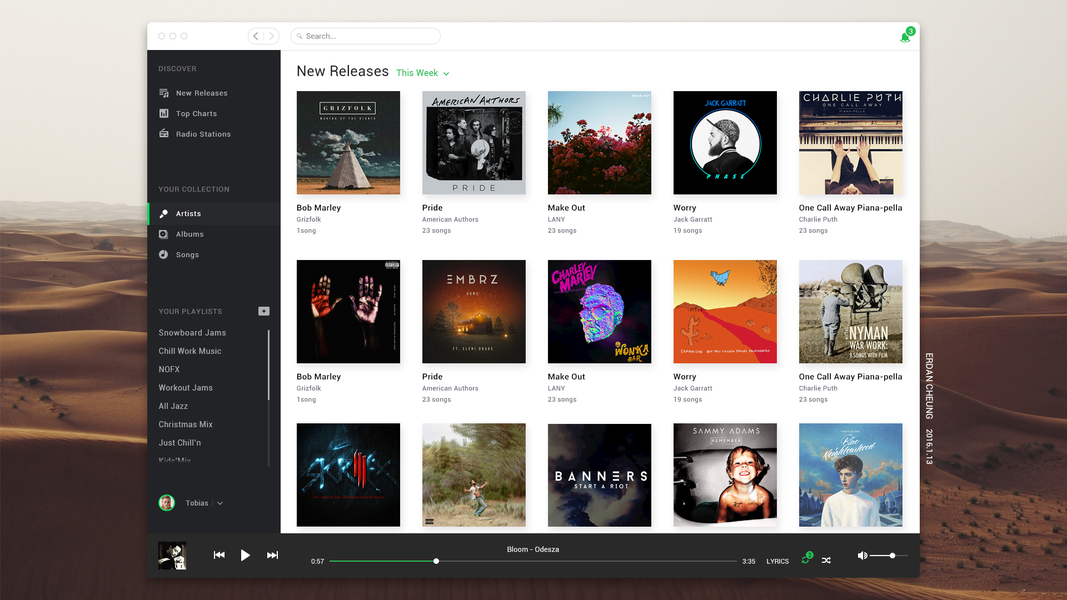Open the Nyman War Work album cover
This screenshot has width=1067, height=600.
point(851,312)
